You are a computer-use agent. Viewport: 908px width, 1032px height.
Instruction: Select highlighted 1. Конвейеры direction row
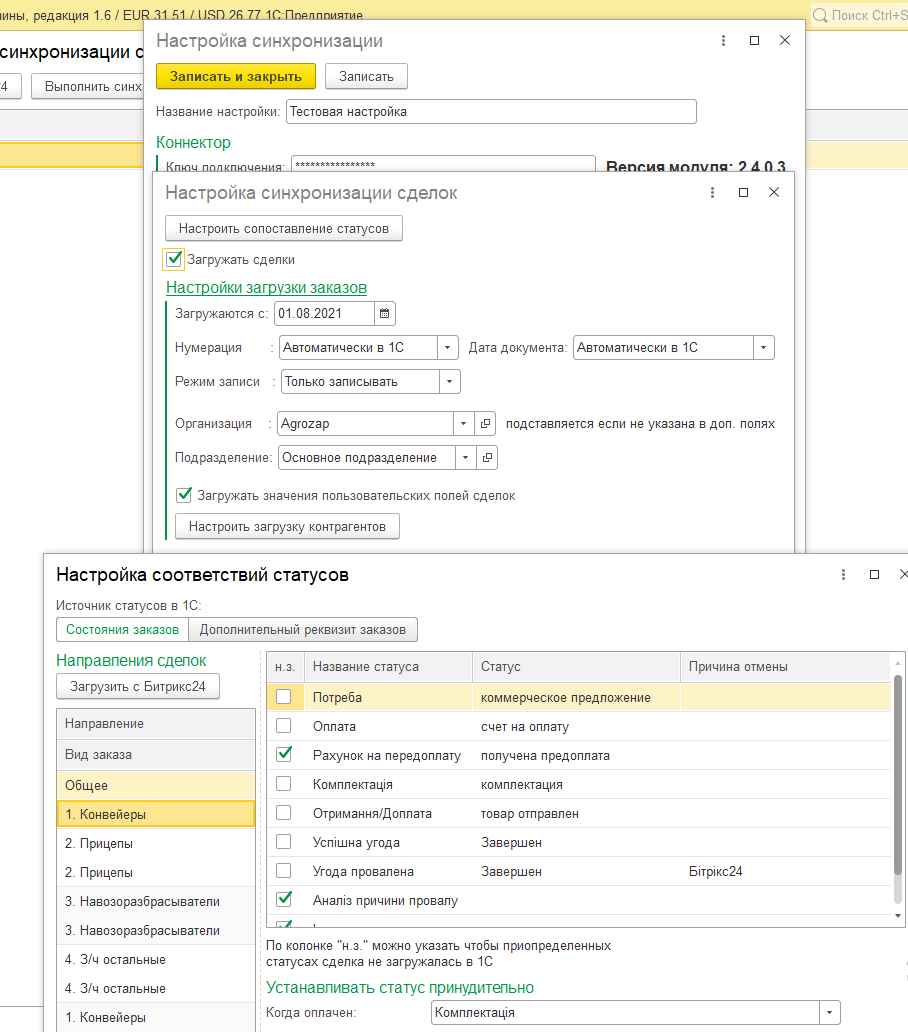click(156, 814)
